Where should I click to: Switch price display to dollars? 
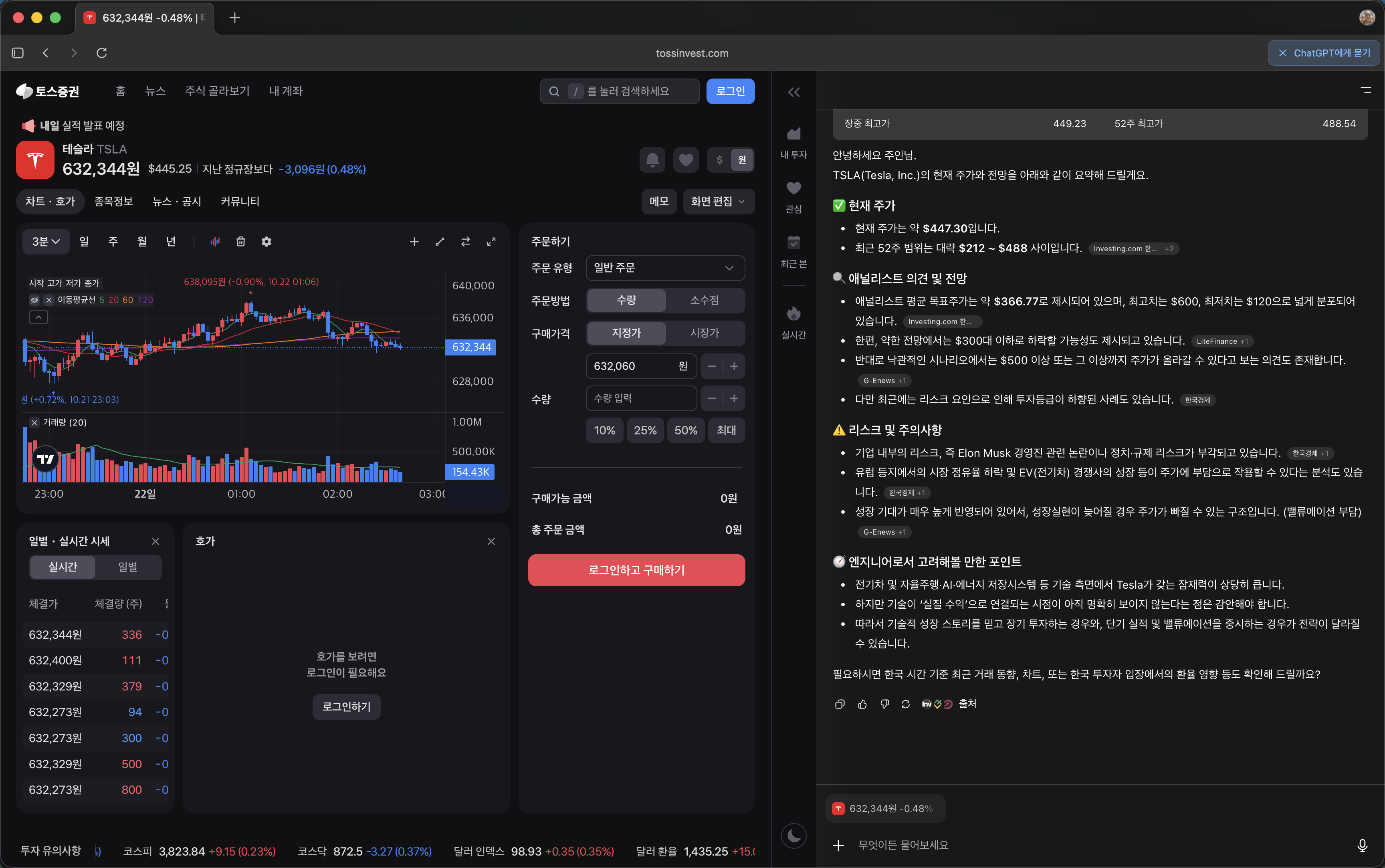coord(720,160)
